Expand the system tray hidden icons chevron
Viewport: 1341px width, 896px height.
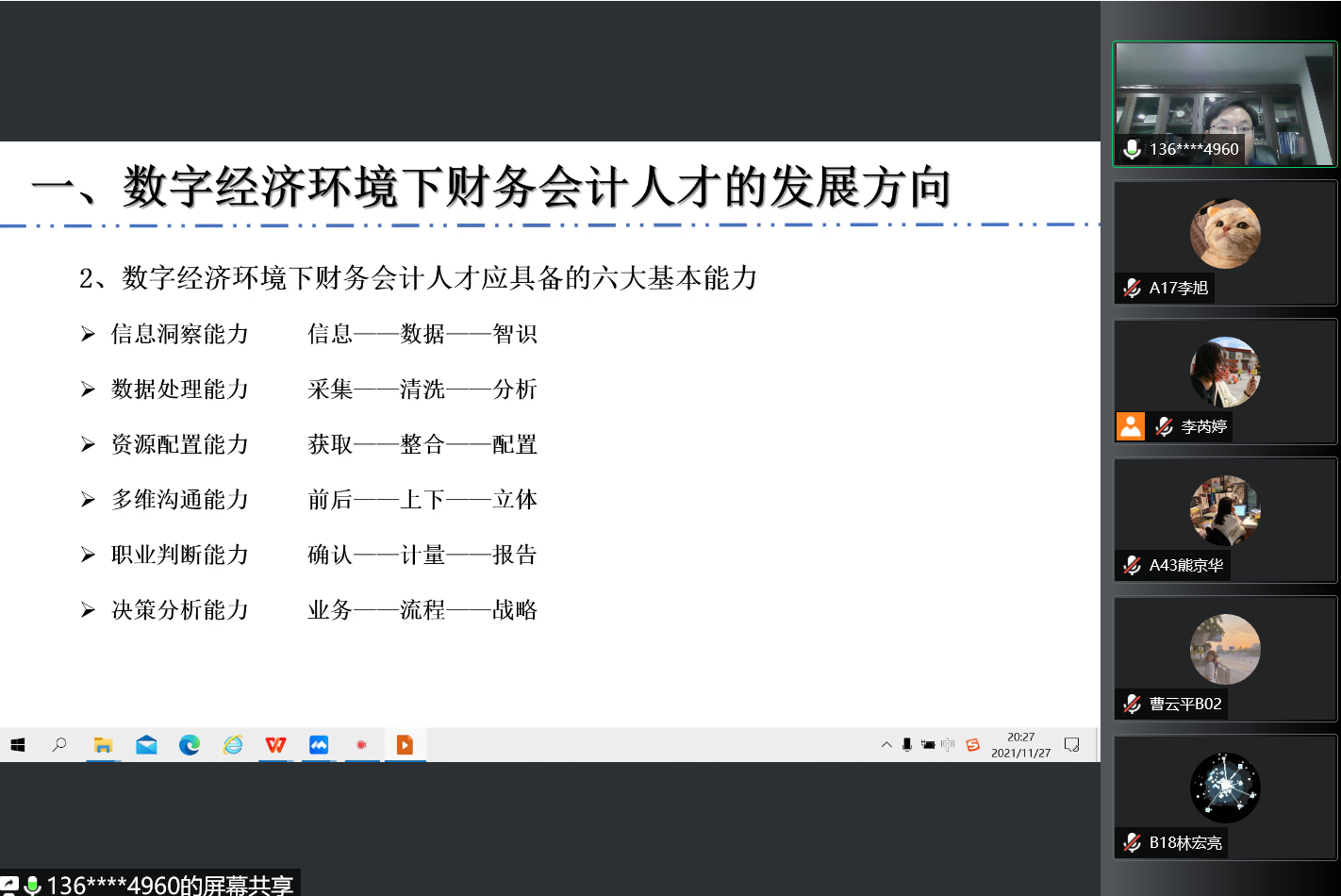click(x=886, y=745)
